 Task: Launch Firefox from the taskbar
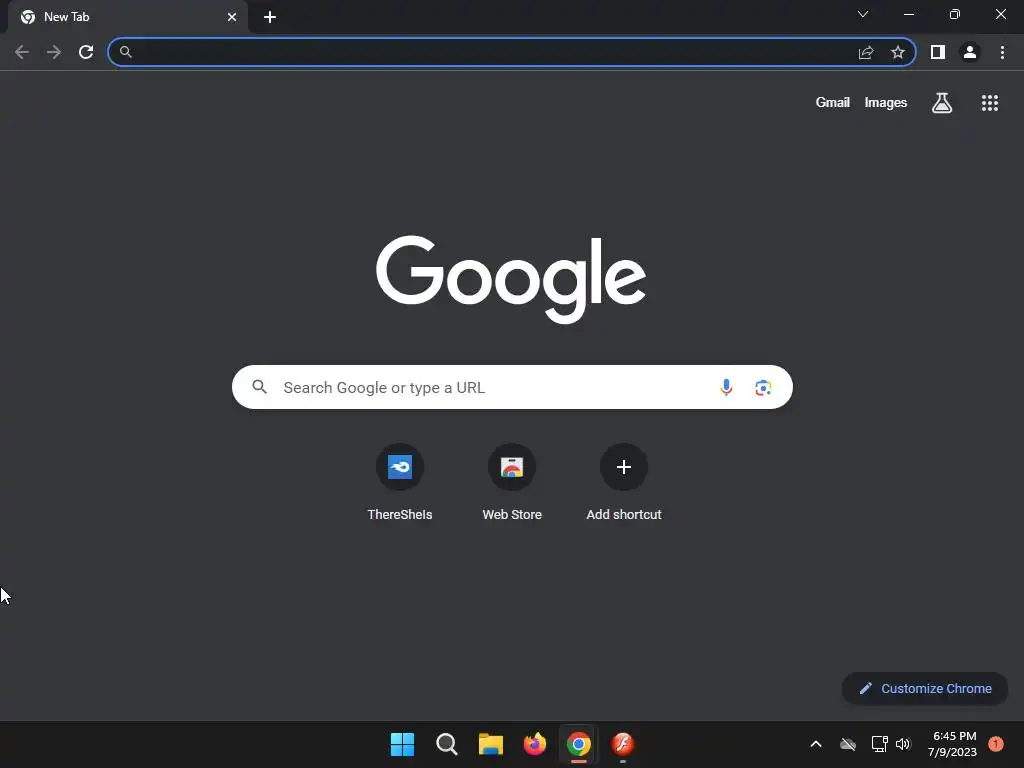click(535, 744)
